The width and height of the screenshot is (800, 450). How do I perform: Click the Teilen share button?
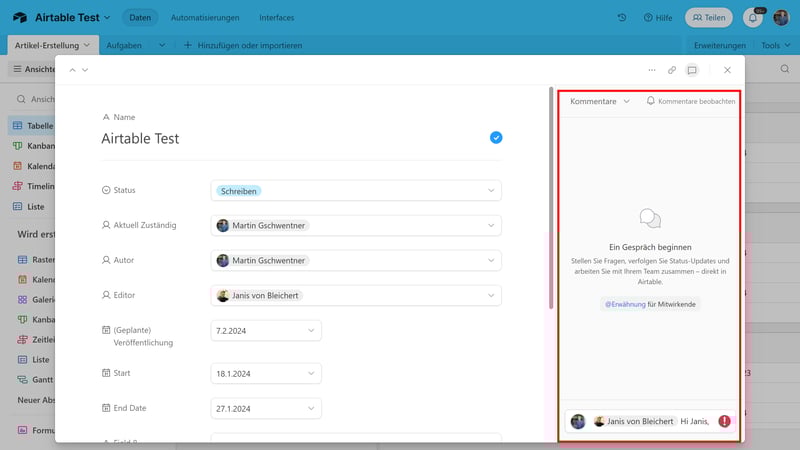[x=708, y=18]
